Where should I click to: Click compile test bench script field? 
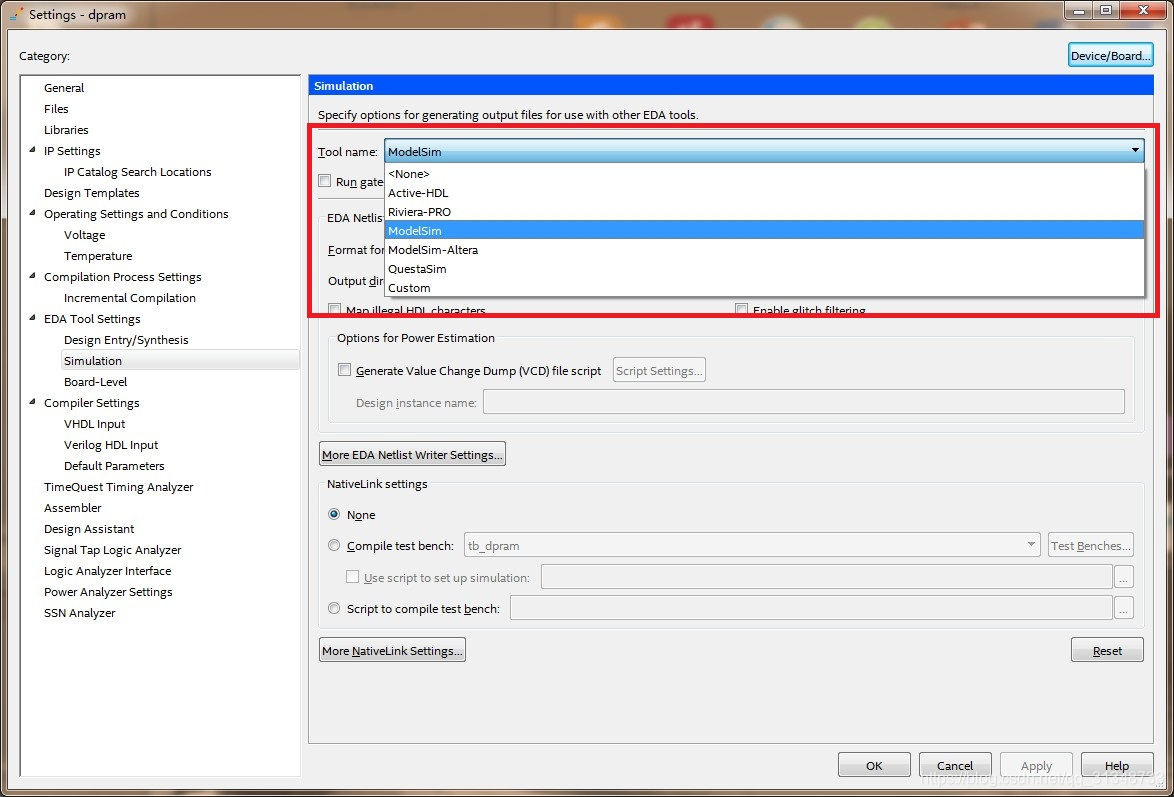pos(811,607)
